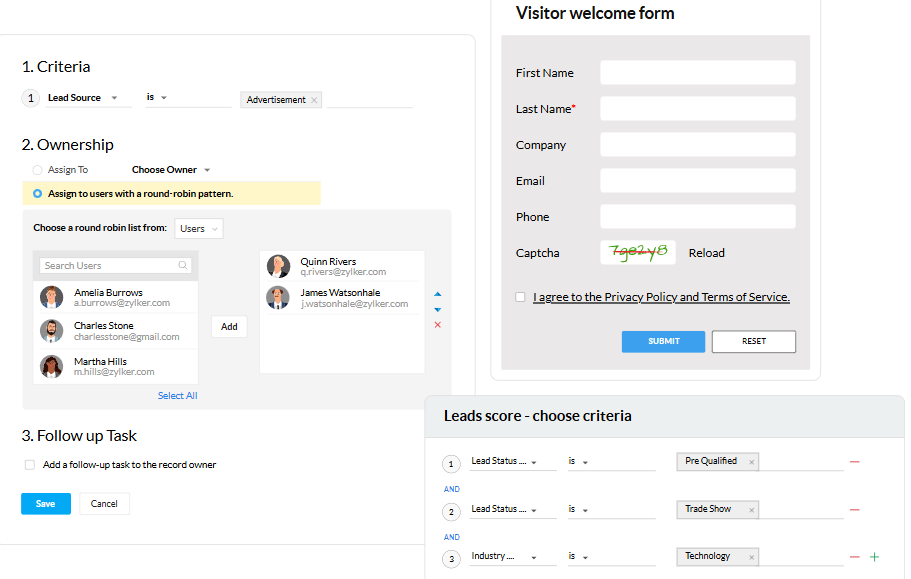Select round-robin pattern radio button
The width and height of the screenshot is (911, 579).
pyautogui.click(x=37, y=193)
